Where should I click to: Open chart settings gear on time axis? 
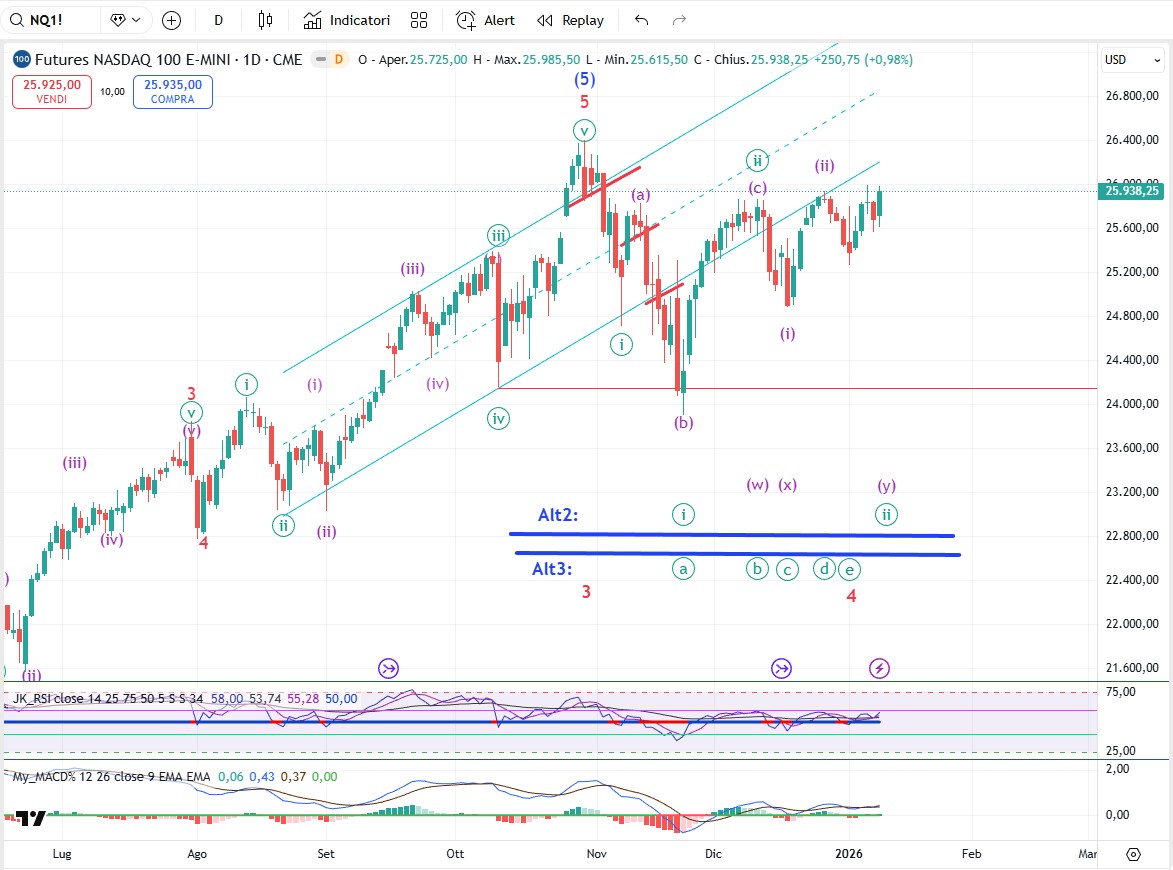point(1133,854)
